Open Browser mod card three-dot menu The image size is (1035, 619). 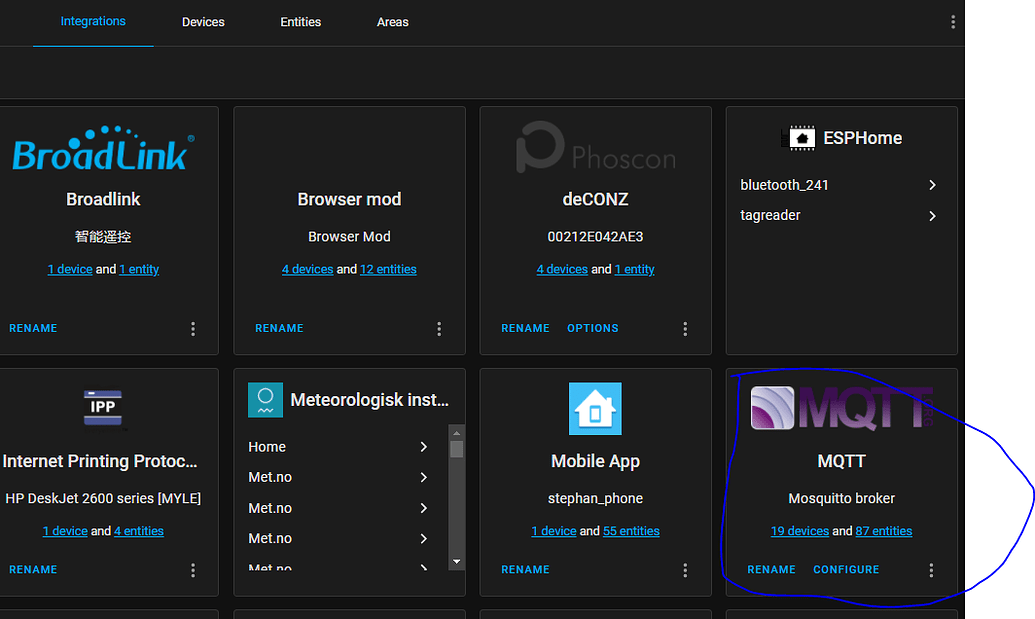click(x=439, y=329)
